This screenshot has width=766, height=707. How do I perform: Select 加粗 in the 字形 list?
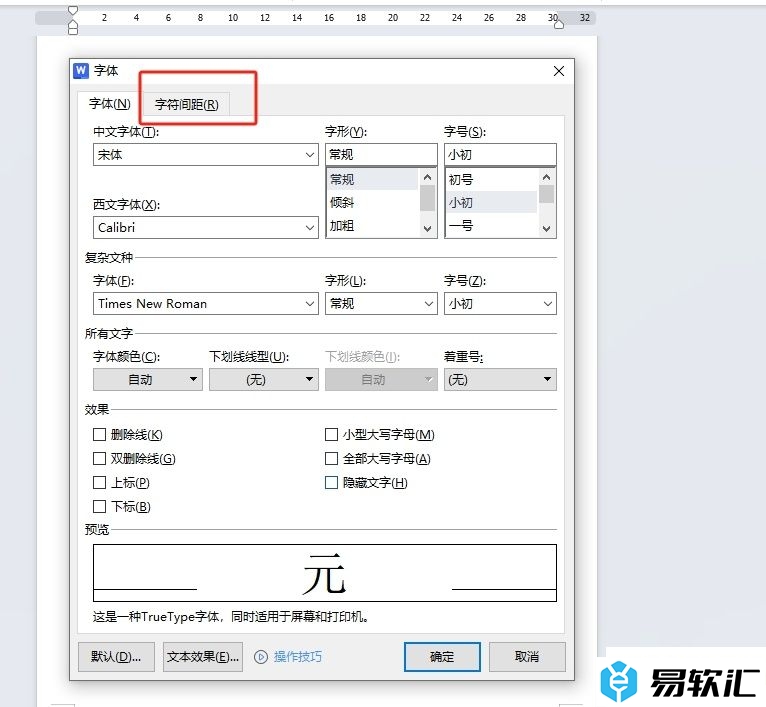372,226
